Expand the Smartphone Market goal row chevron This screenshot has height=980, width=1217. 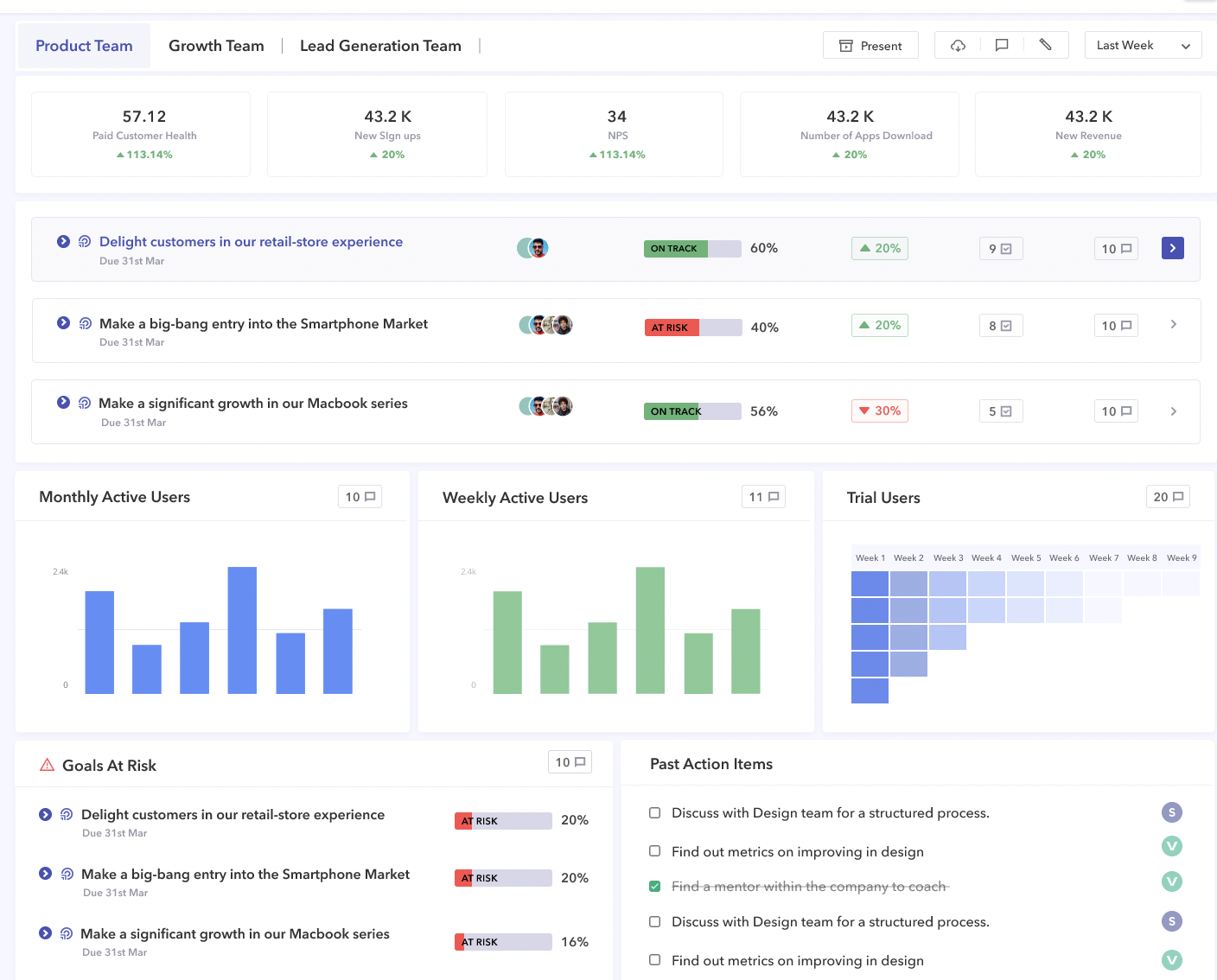click(x=1174, y=325)
